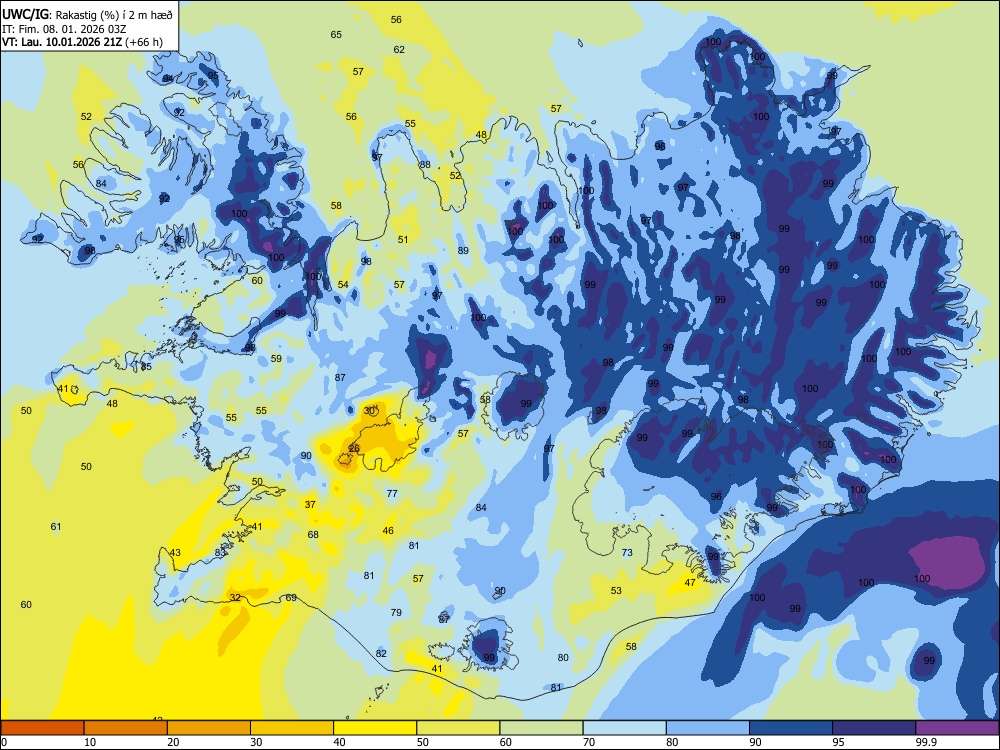Viewport: 1000px width, 750px height.
Task: Click the map value '54'
Action: [x=343, y=284]
